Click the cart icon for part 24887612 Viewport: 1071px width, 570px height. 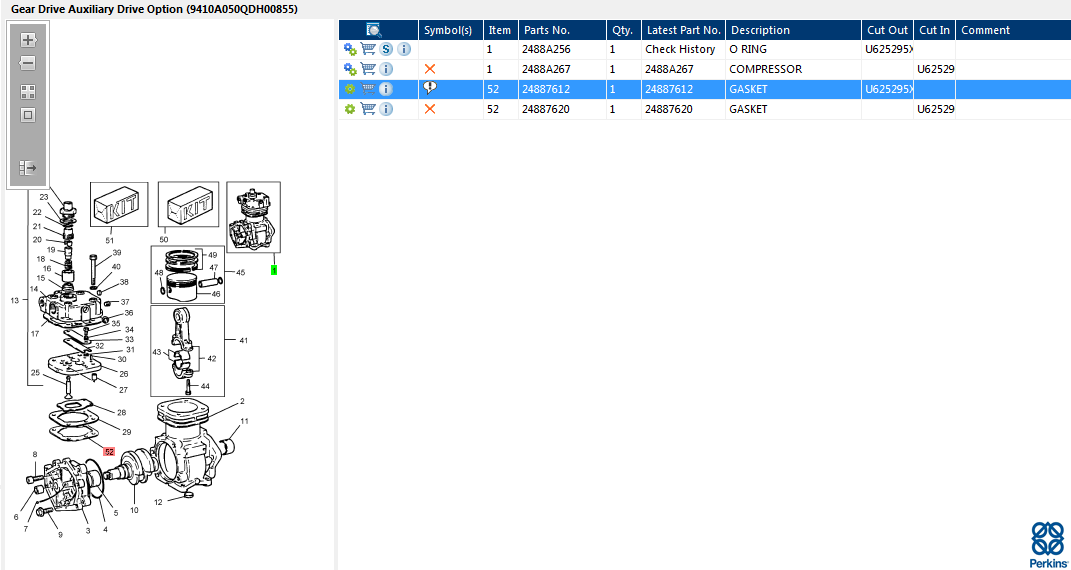pos(368,89)
